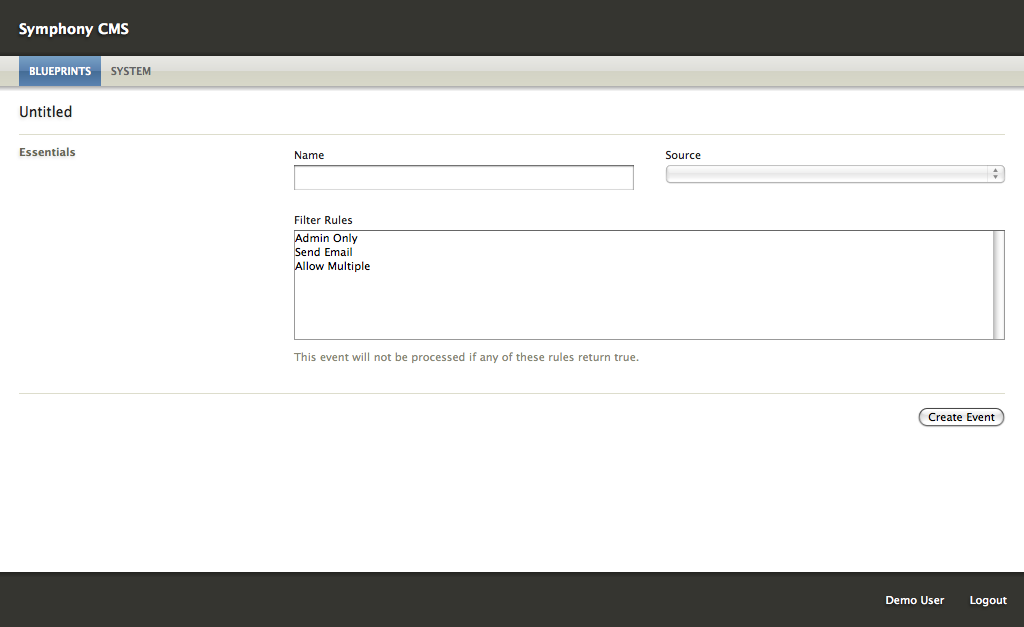
Task: Choose Allow Multiple in Filter Rules
Action: click(332, 266)
